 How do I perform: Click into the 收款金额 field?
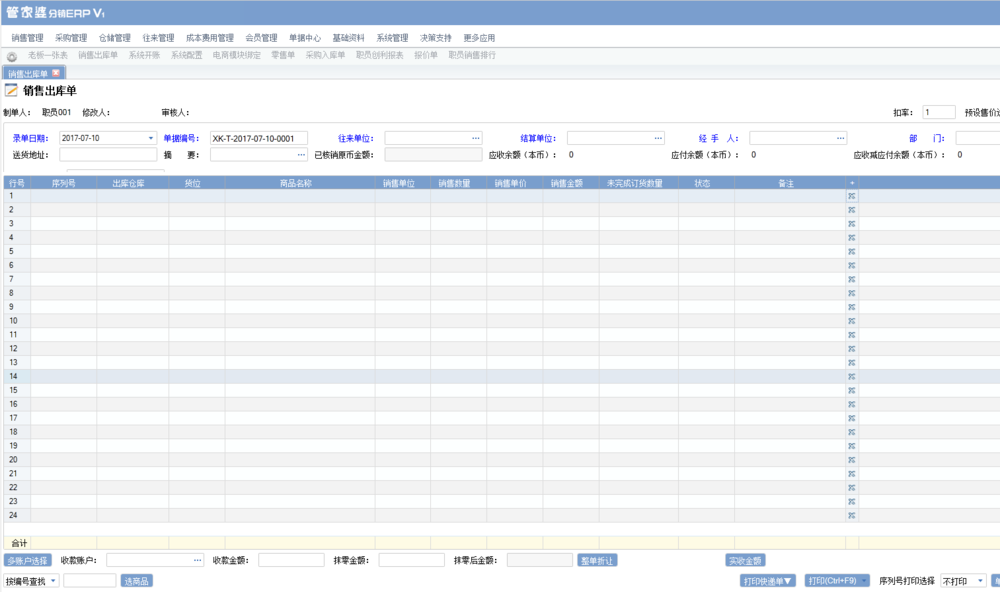[x=291, y=560]
